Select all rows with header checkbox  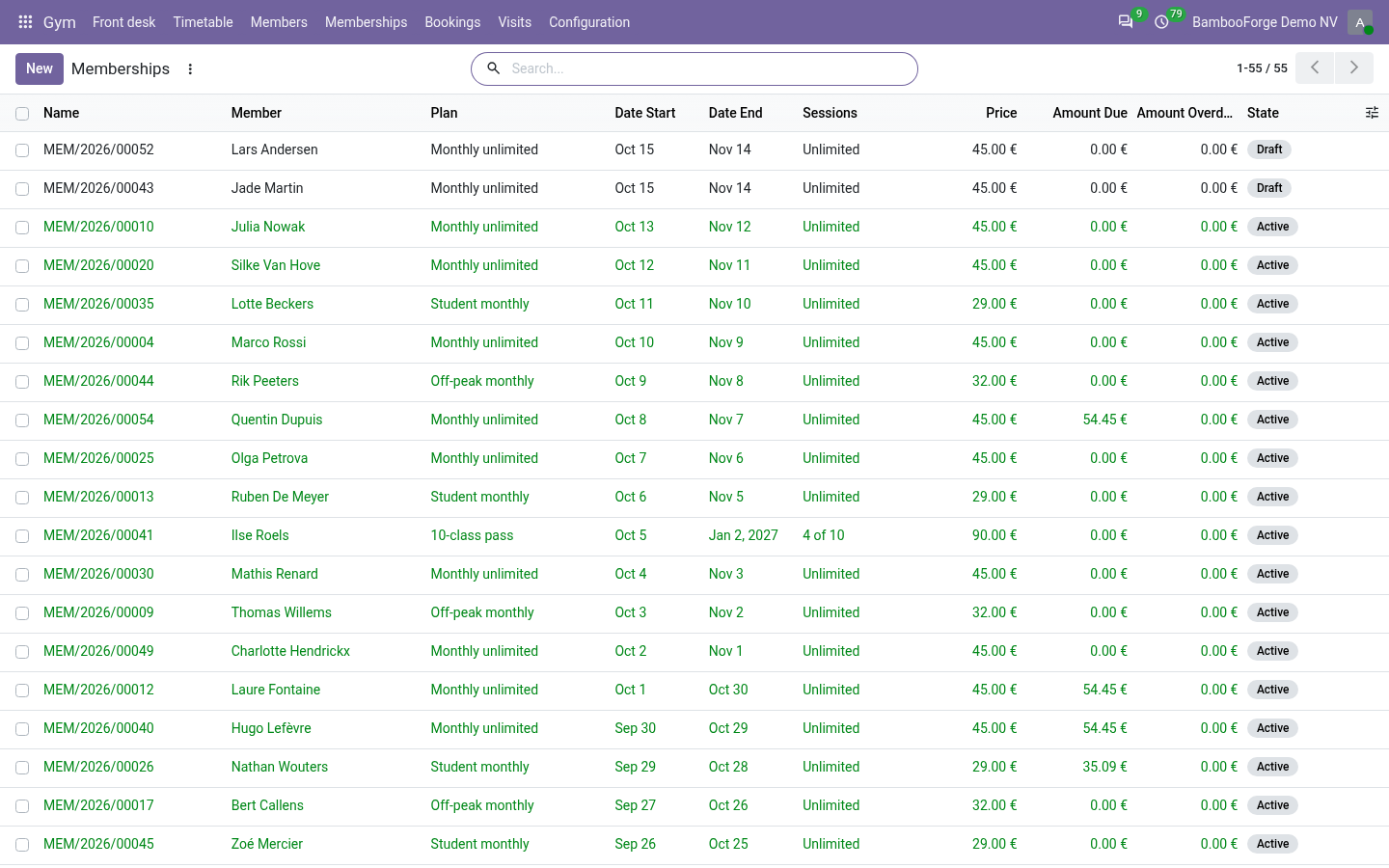22,114
